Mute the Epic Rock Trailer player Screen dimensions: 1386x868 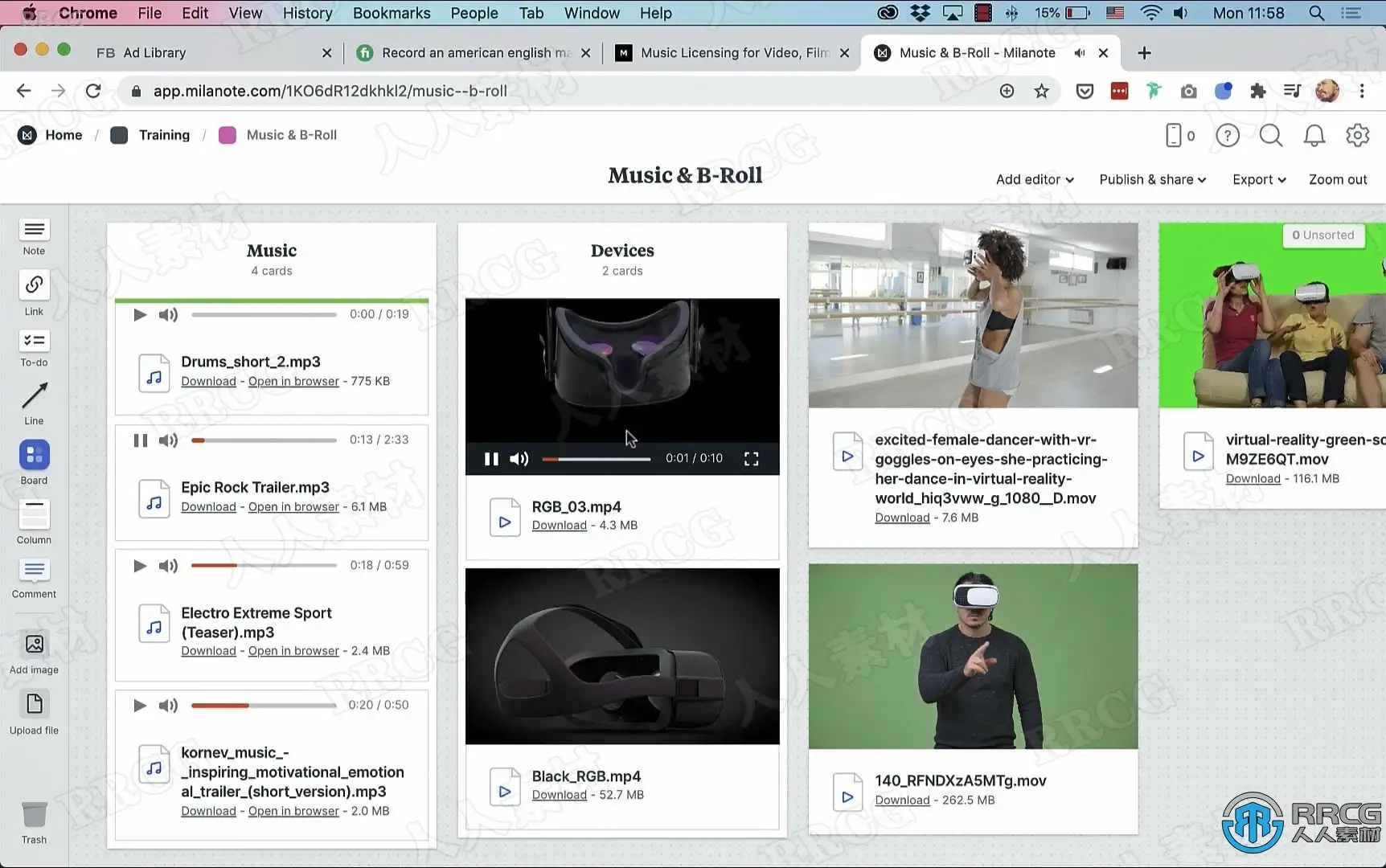pyautogui.click(x=168, y=440)
